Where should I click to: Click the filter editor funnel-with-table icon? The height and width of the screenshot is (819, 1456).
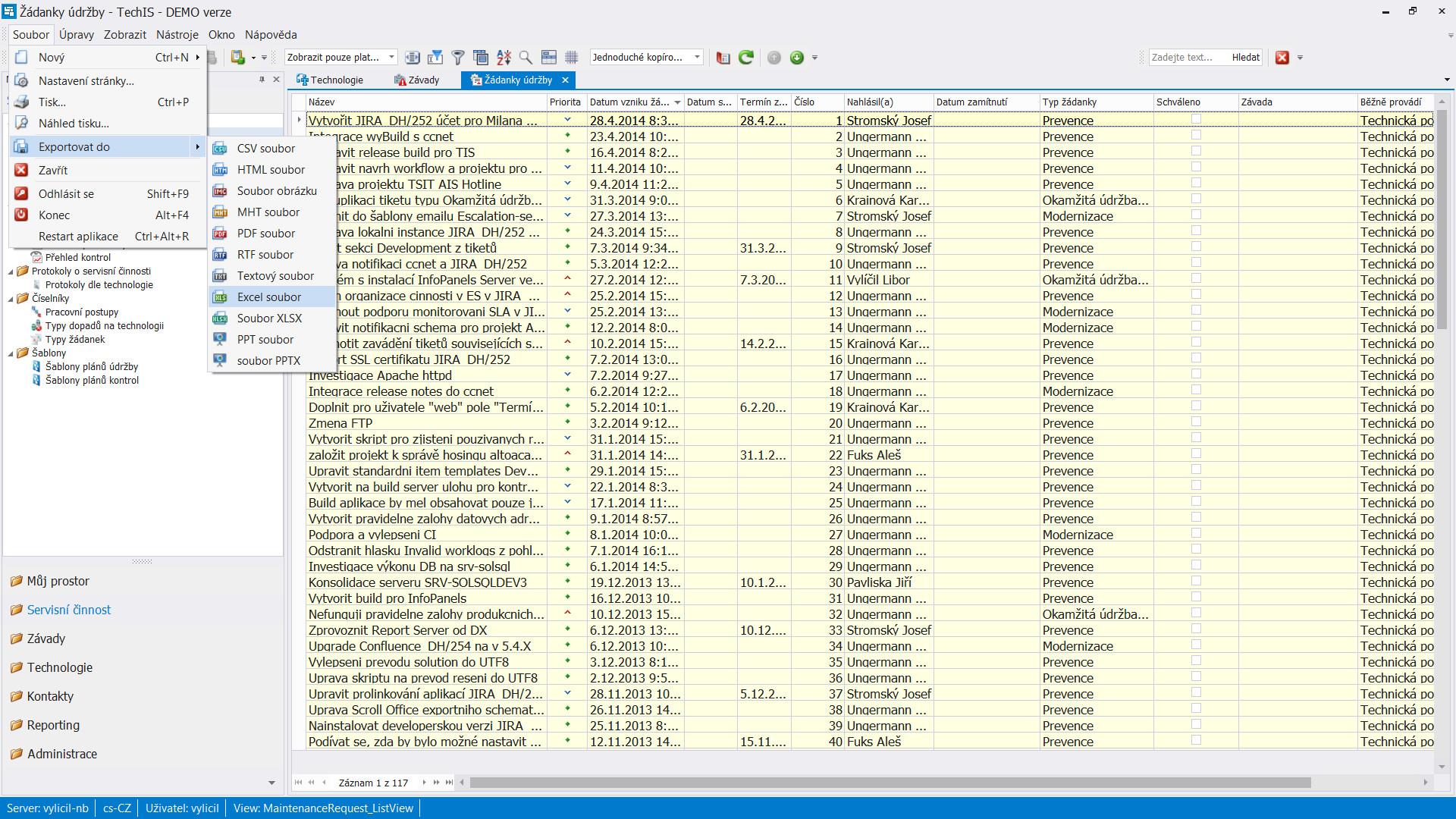435,57
